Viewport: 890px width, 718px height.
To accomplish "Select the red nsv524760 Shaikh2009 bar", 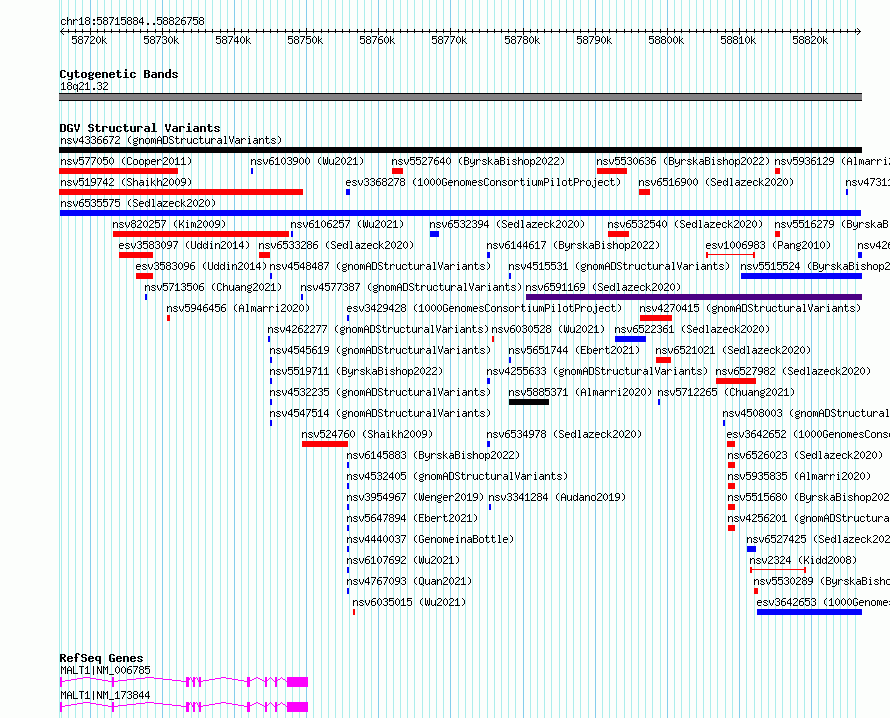I will [x=325, y=444].
